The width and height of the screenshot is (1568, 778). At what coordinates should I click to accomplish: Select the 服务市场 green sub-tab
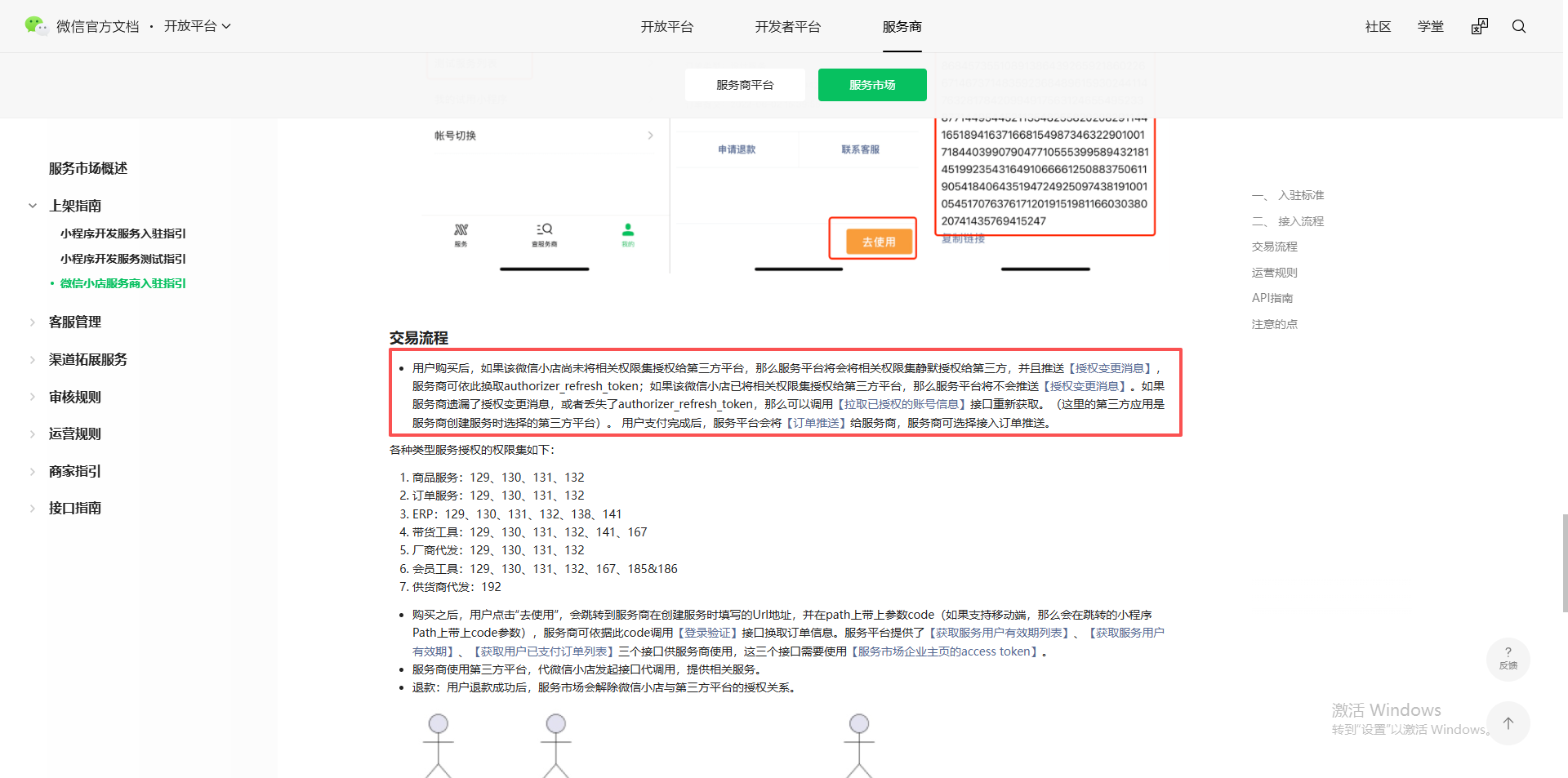click(872, 85)
